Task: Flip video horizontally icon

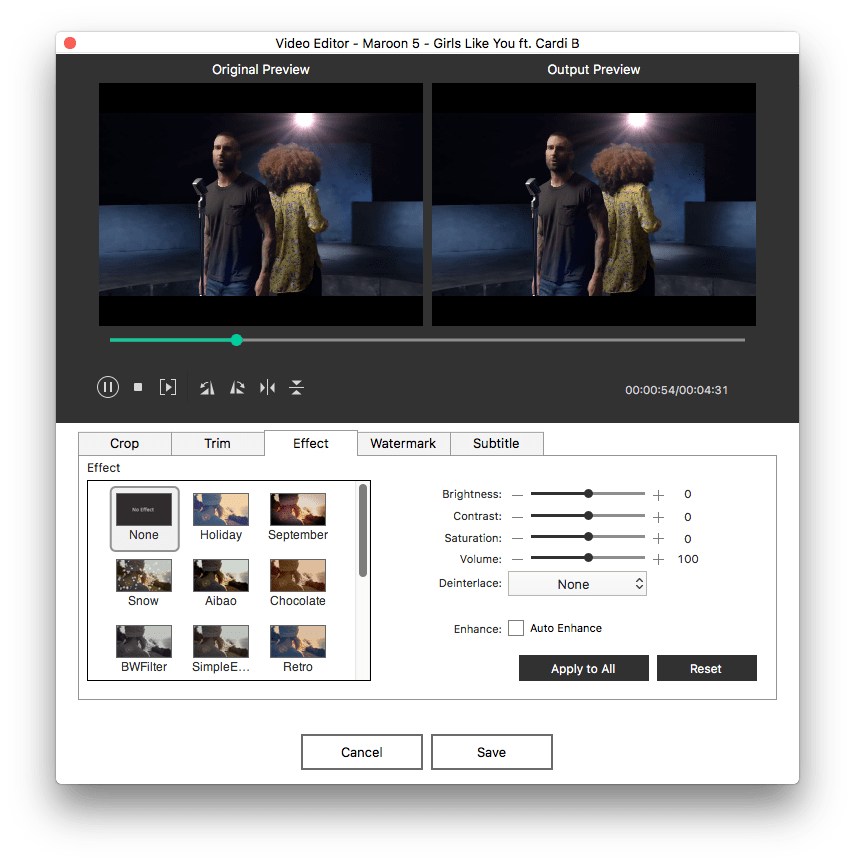Action: [x=267, y=388]
